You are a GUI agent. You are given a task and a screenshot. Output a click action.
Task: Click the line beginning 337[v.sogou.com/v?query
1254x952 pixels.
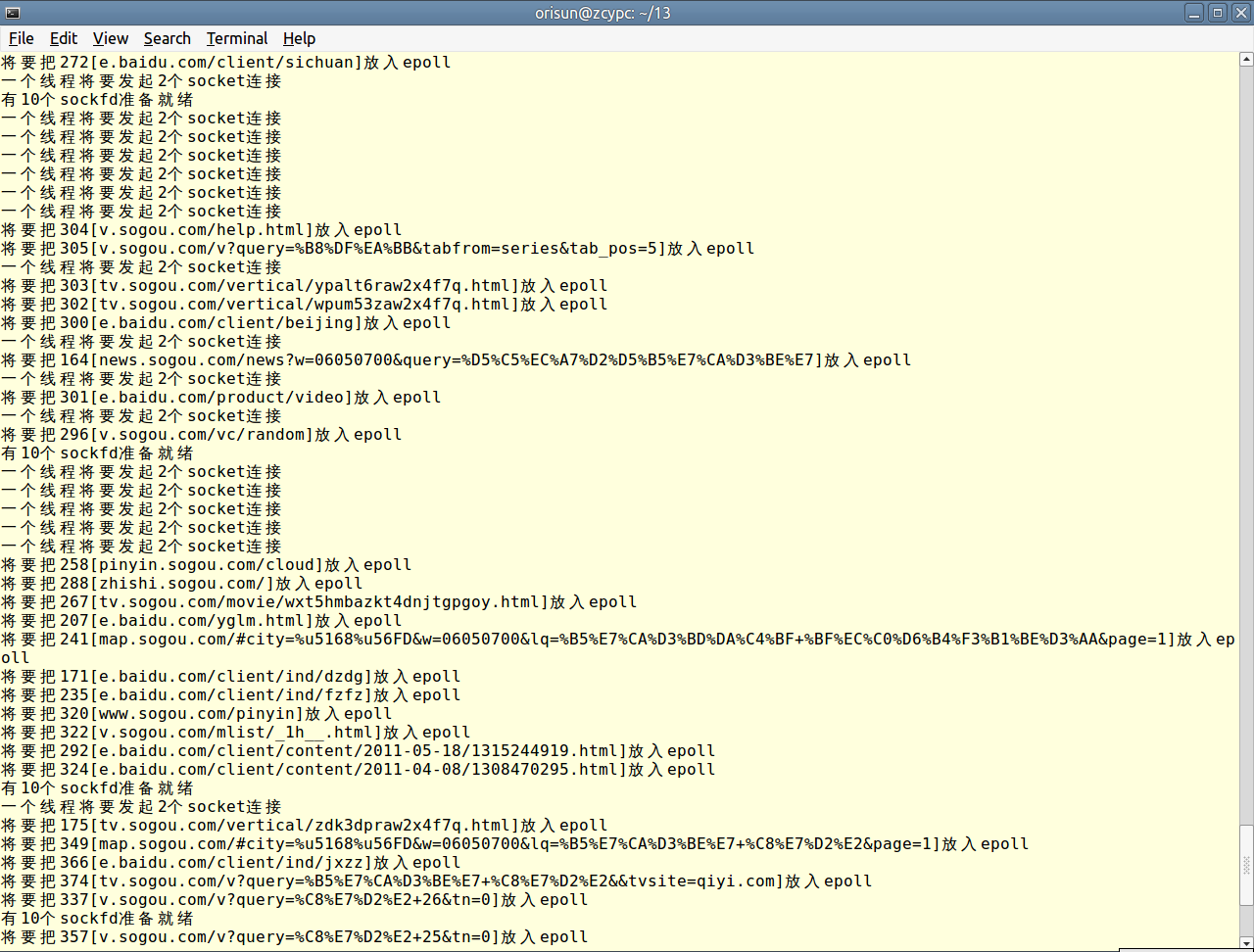[x=295, y=899]
